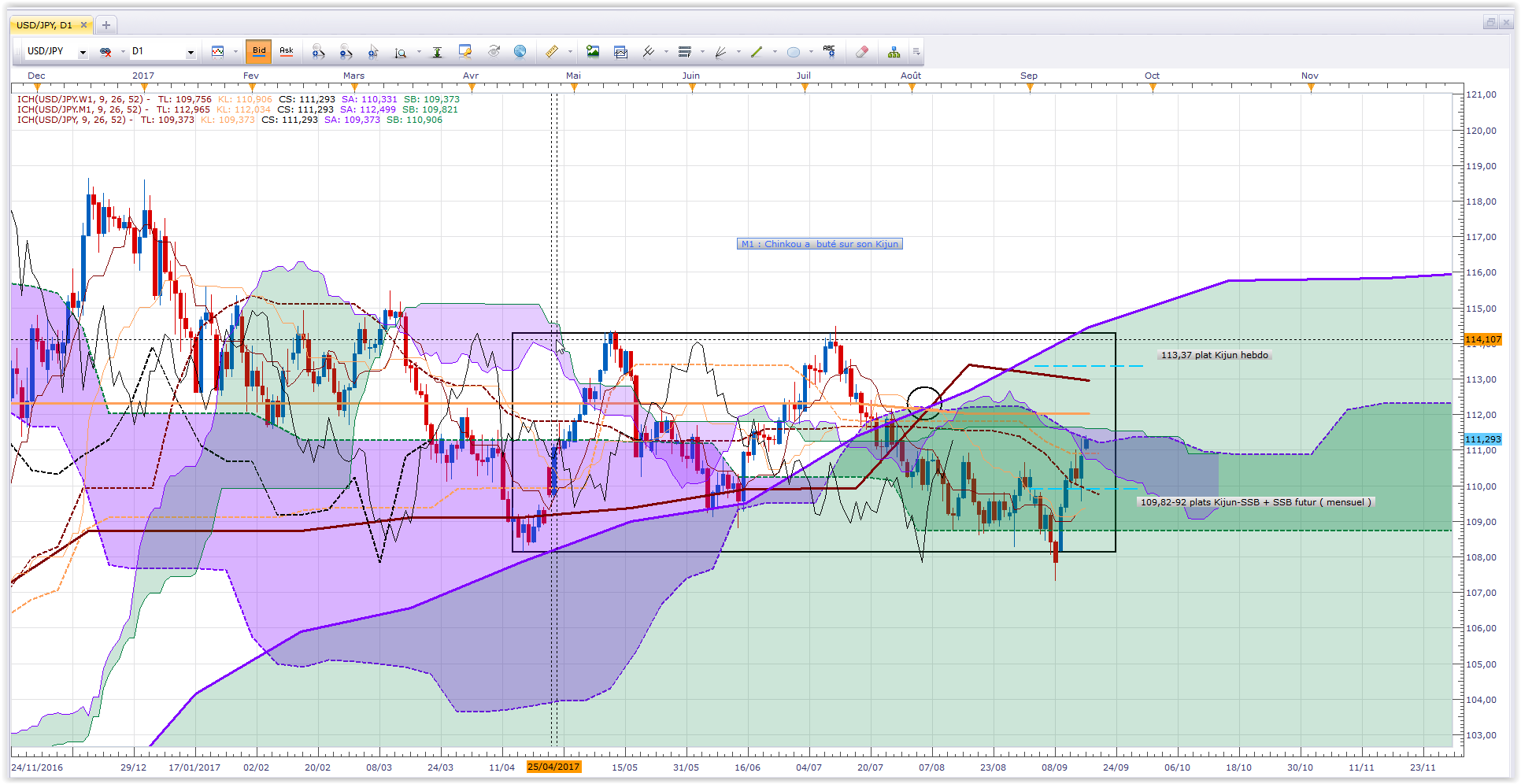Expand the trend line tool dropdown arrow
This screenshot has height=784, width=1521.
click(x=775, y=52)
